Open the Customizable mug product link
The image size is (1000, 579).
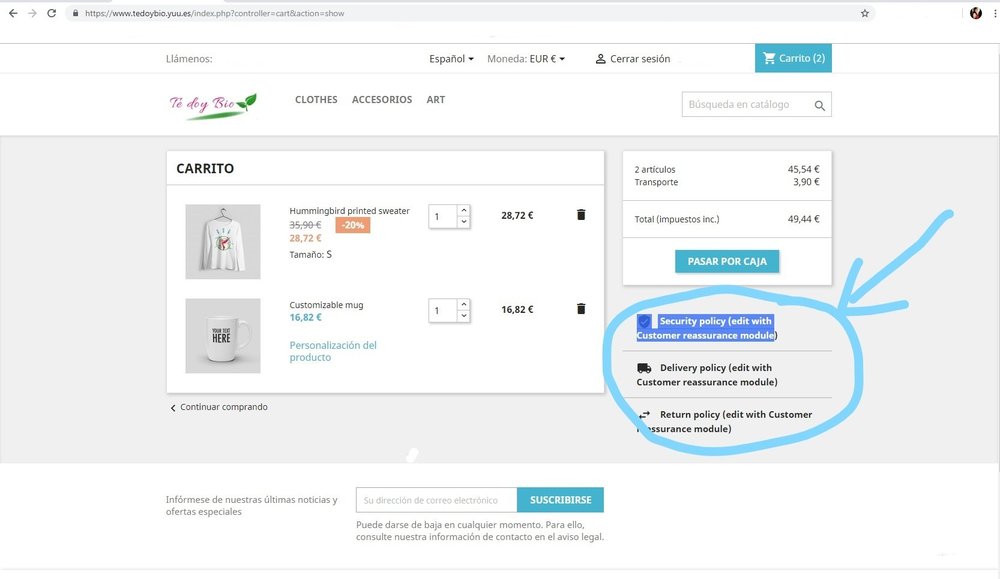click(x=327, y=305)
